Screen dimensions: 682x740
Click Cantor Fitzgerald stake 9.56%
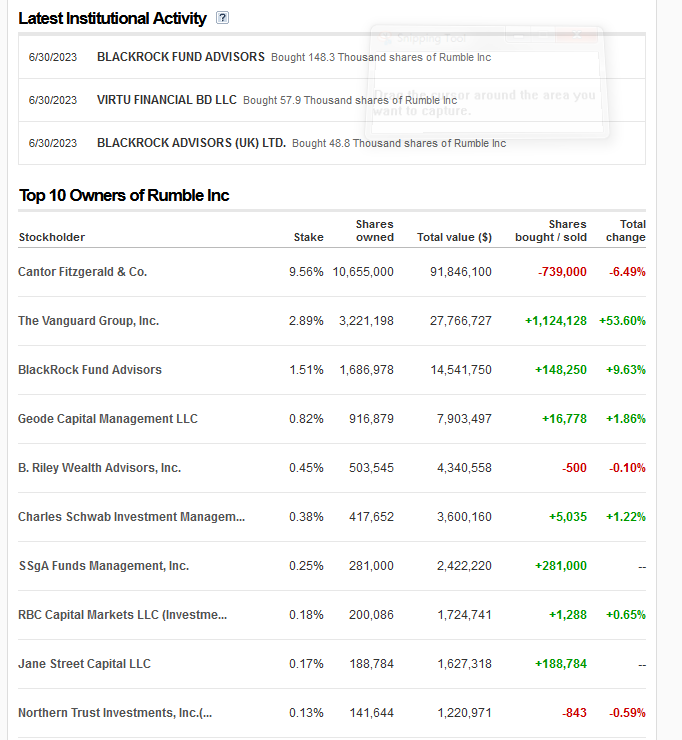[x=306, y=272]
